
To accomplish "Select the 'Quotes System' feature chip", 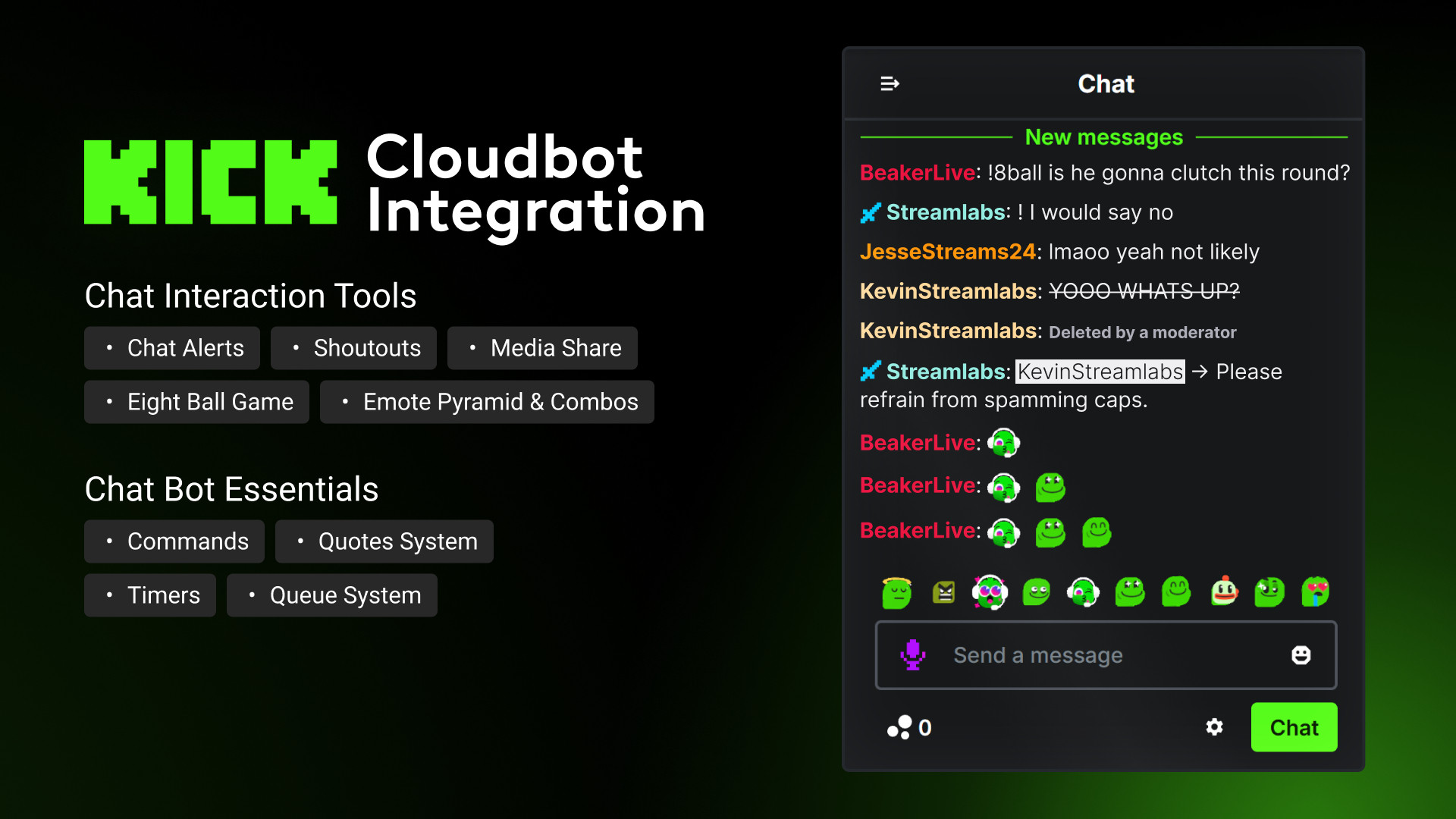I will [x=384, y=541].
